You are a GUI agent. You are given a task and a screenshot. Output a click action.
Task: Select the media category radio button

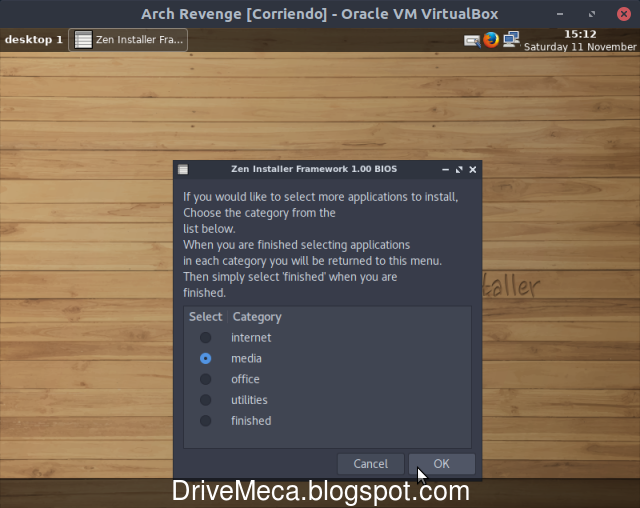tap(205, 358)
